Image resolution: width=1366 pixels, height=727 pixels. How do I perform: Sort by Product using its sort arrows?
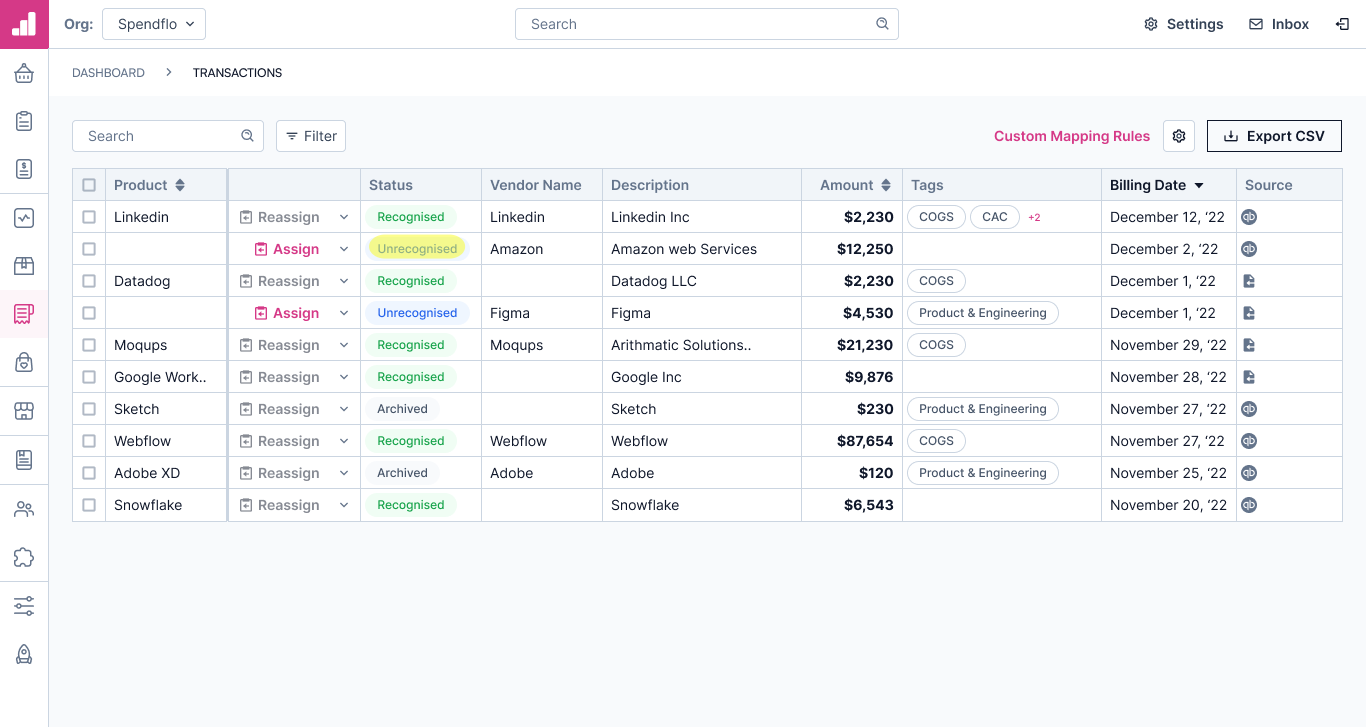pos(180,185)
